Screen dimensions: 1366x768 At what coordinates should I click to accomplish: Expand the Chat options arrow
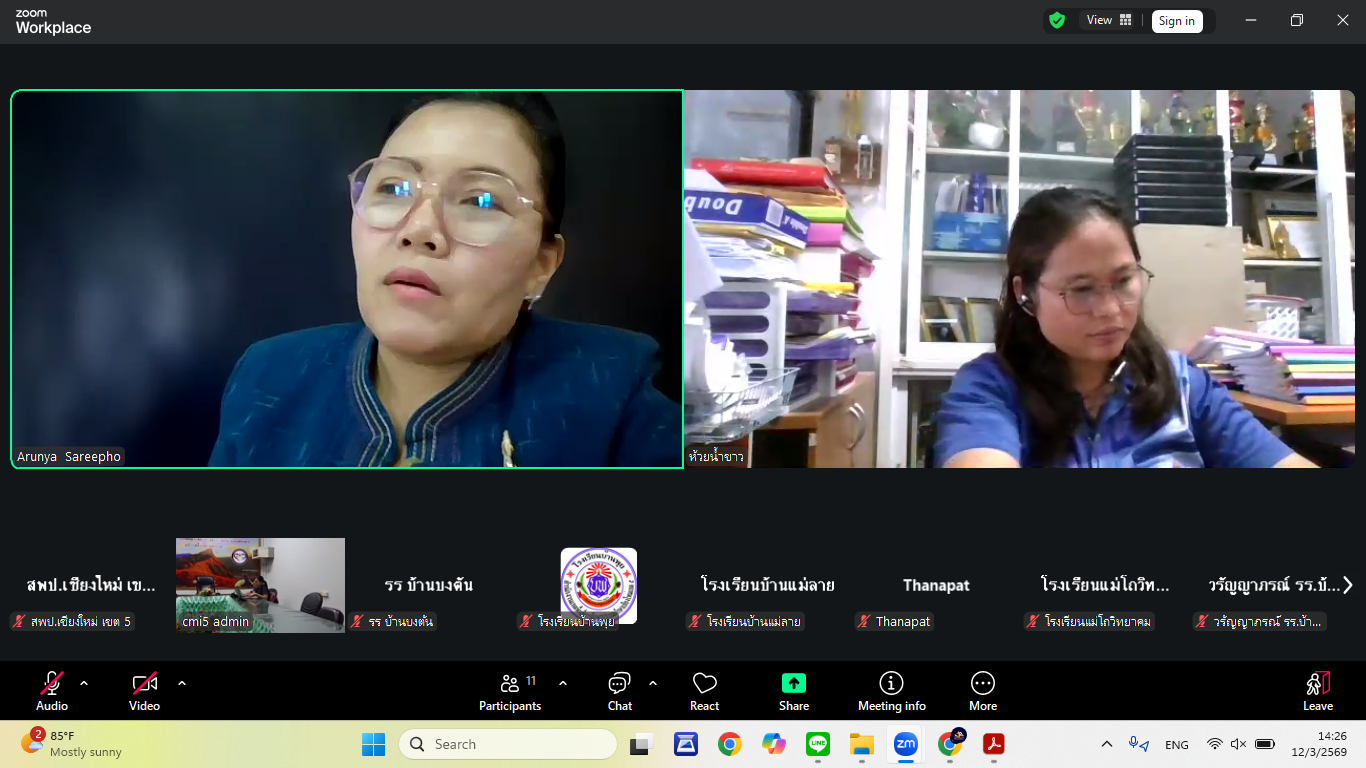[x=653, y=683]
